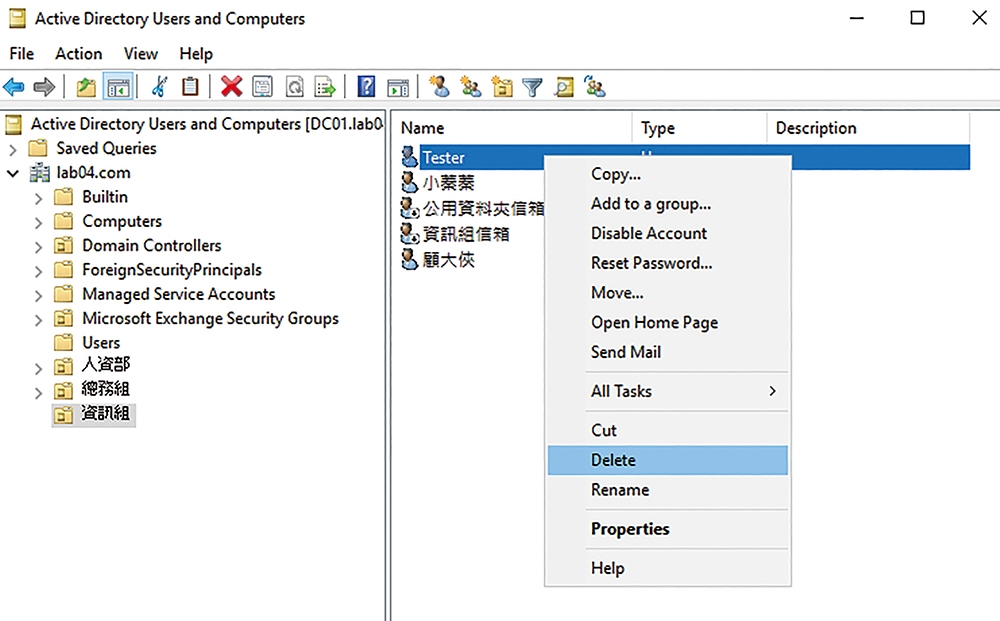
Task: Create a new group with the toolbar icon
Action: tap(471, 87)
